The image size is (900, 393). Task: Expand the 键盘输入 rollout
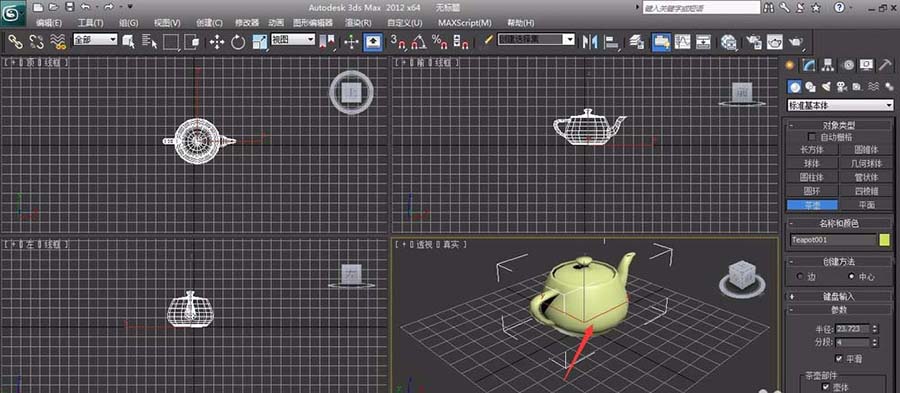tap(840, 297)
